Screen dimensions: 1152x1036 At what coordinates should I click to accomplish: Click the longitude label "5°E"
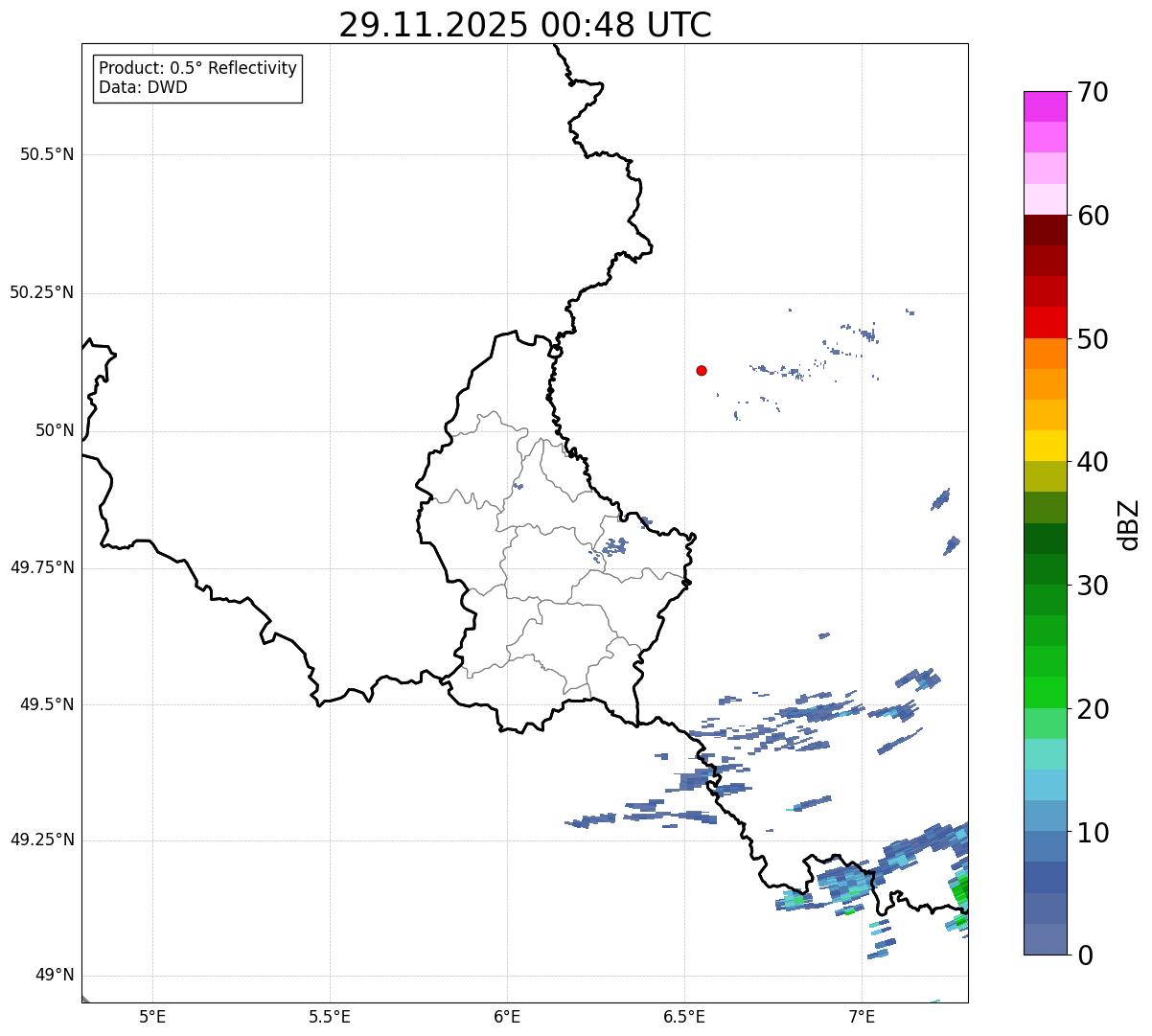point(152,1017)
